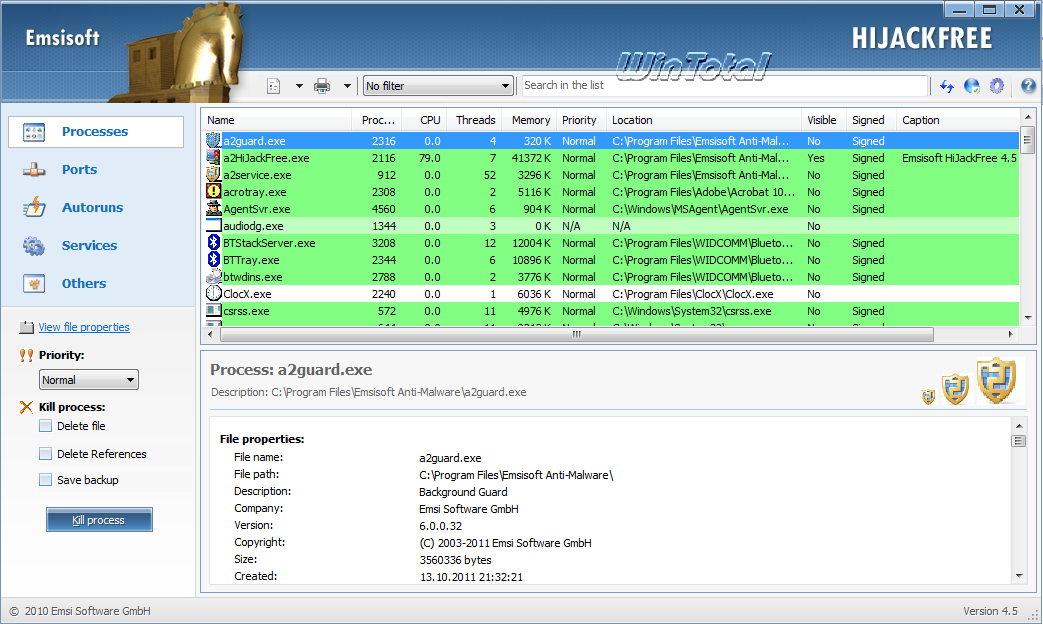The width and height of the screenshot is (1043, 624).
Task: Click the a2HiJackFree.exe process icon
Action: (214, 158)
